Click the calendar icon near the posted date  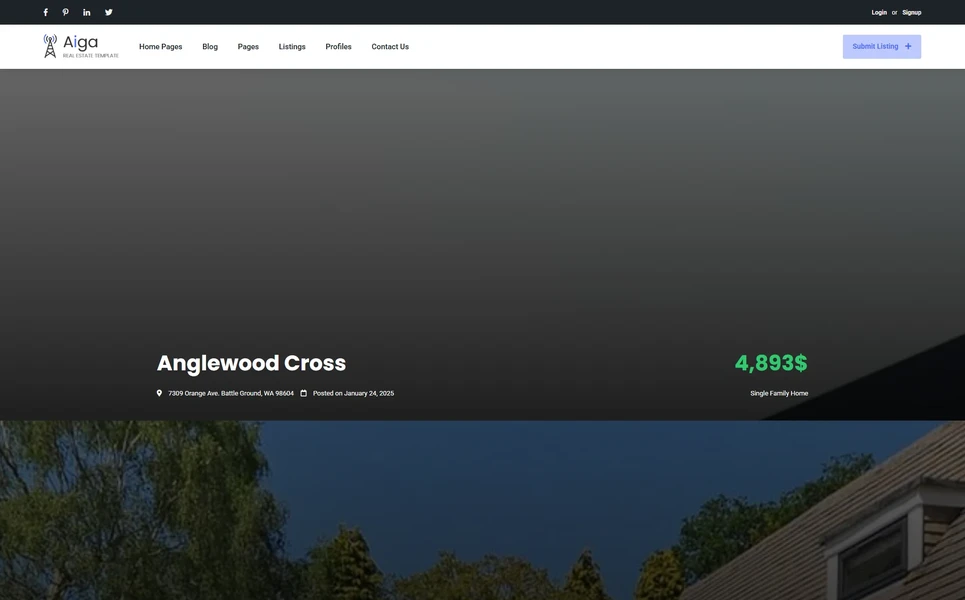[x=303, y=393]
